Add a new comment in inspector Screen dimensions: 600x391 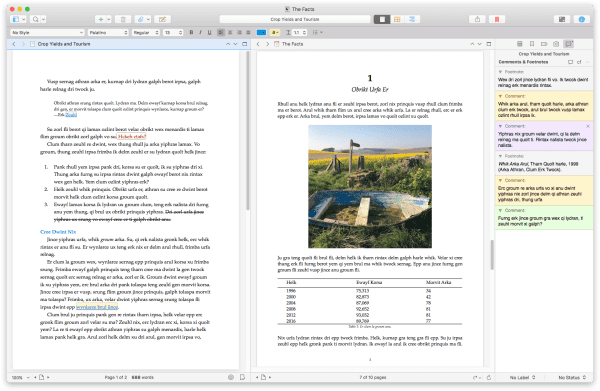(x=571, y=62)
